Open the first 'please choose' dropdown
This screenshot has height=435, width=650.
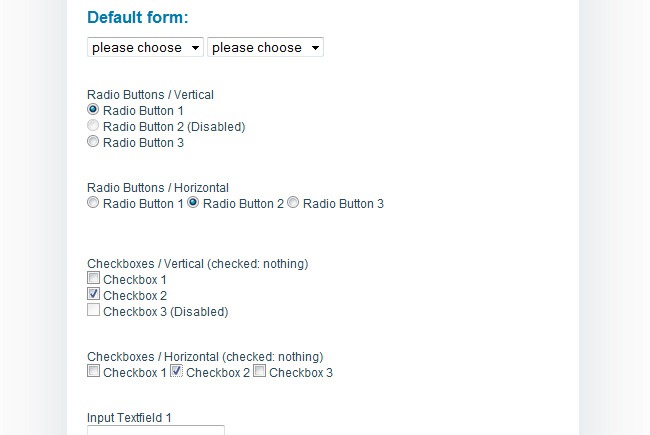pos(145,47)
